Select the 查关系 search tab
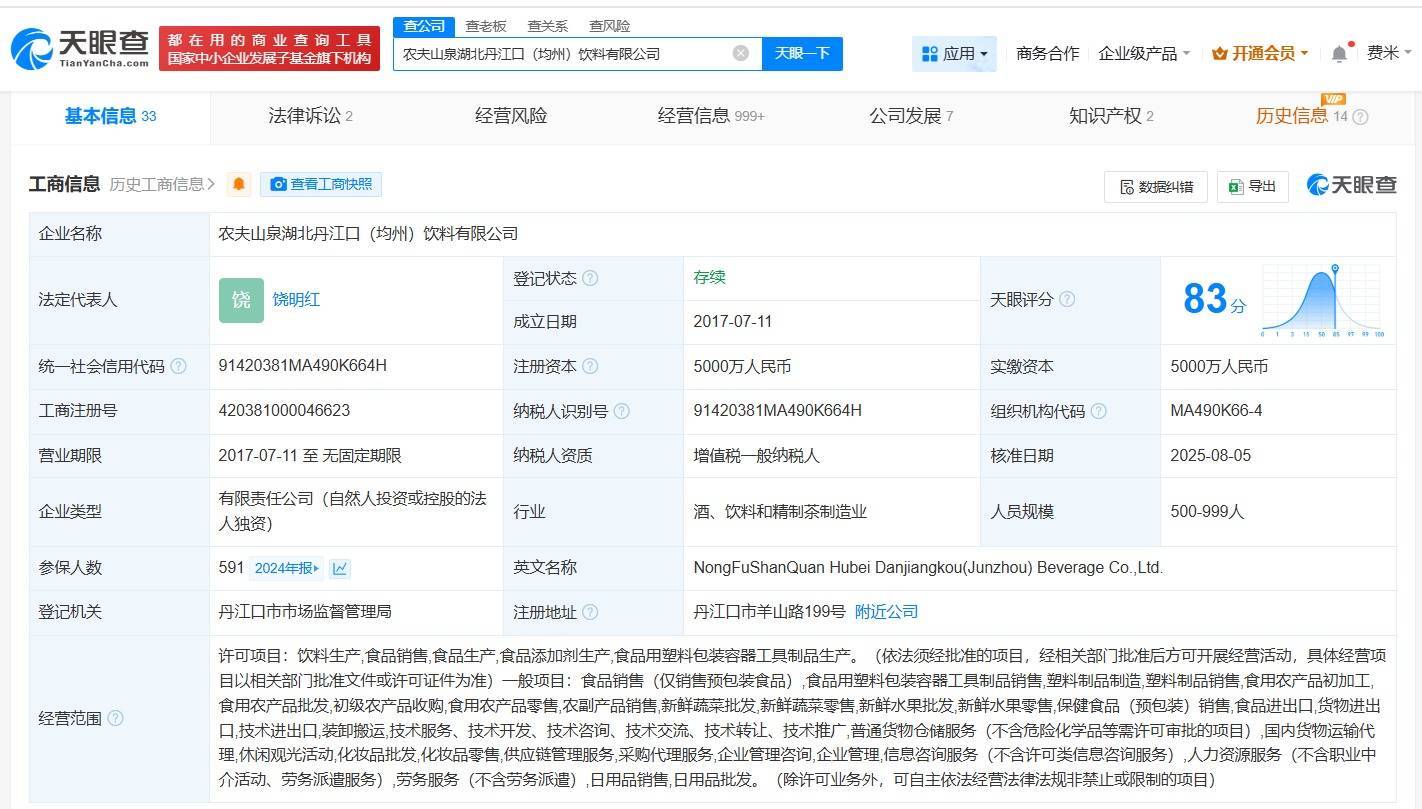 (548, 26)
